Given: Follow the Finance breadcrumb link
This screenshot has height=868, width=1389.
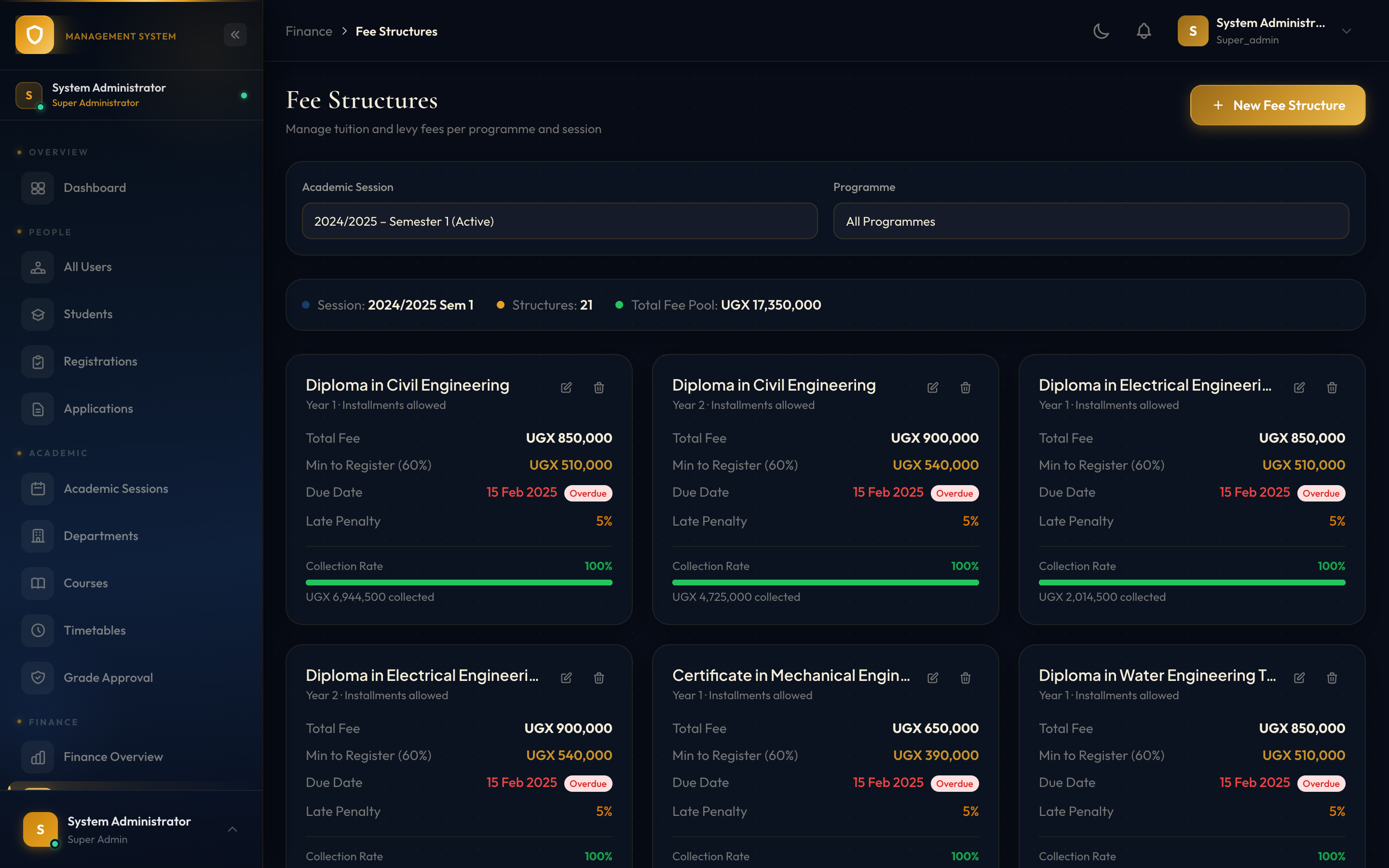Looking at the screenshot, I should click(x=309, y=31).
